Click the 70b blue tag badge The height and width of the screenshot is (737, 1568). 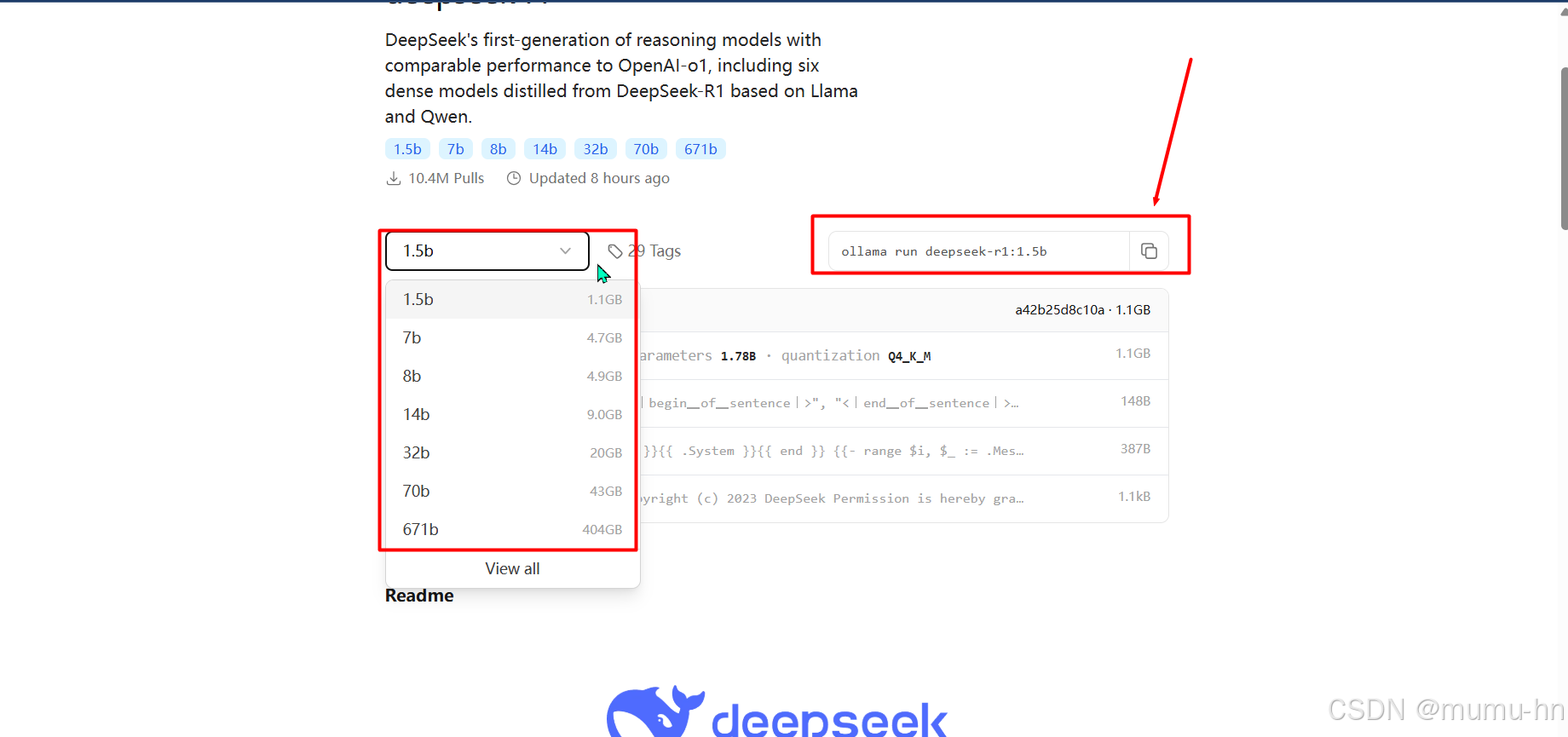(x=646, y=149)
